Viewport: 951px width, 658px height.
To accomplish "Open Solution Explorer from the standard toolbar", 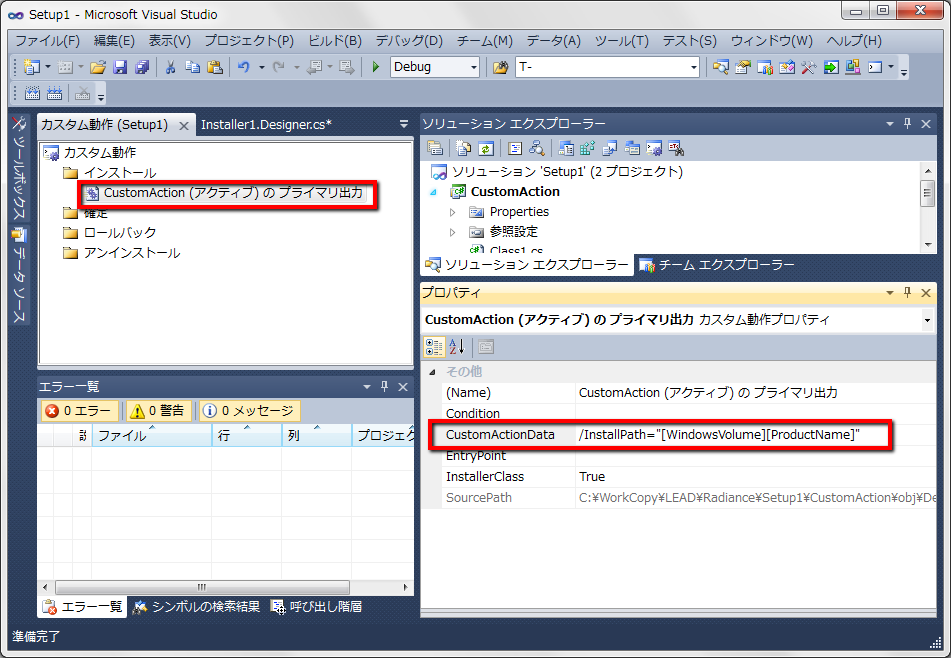I will [721, 67].
